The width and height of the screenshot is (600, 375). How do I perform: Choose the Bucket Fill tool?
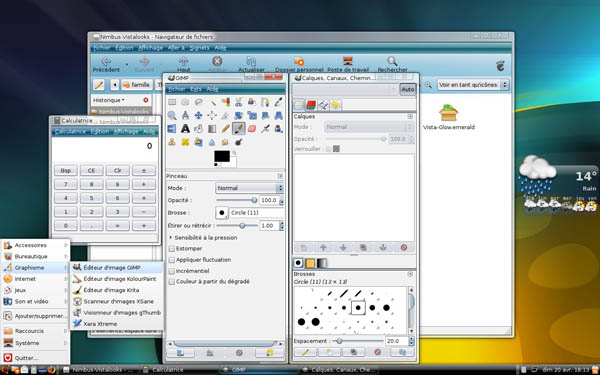(199, 129)
